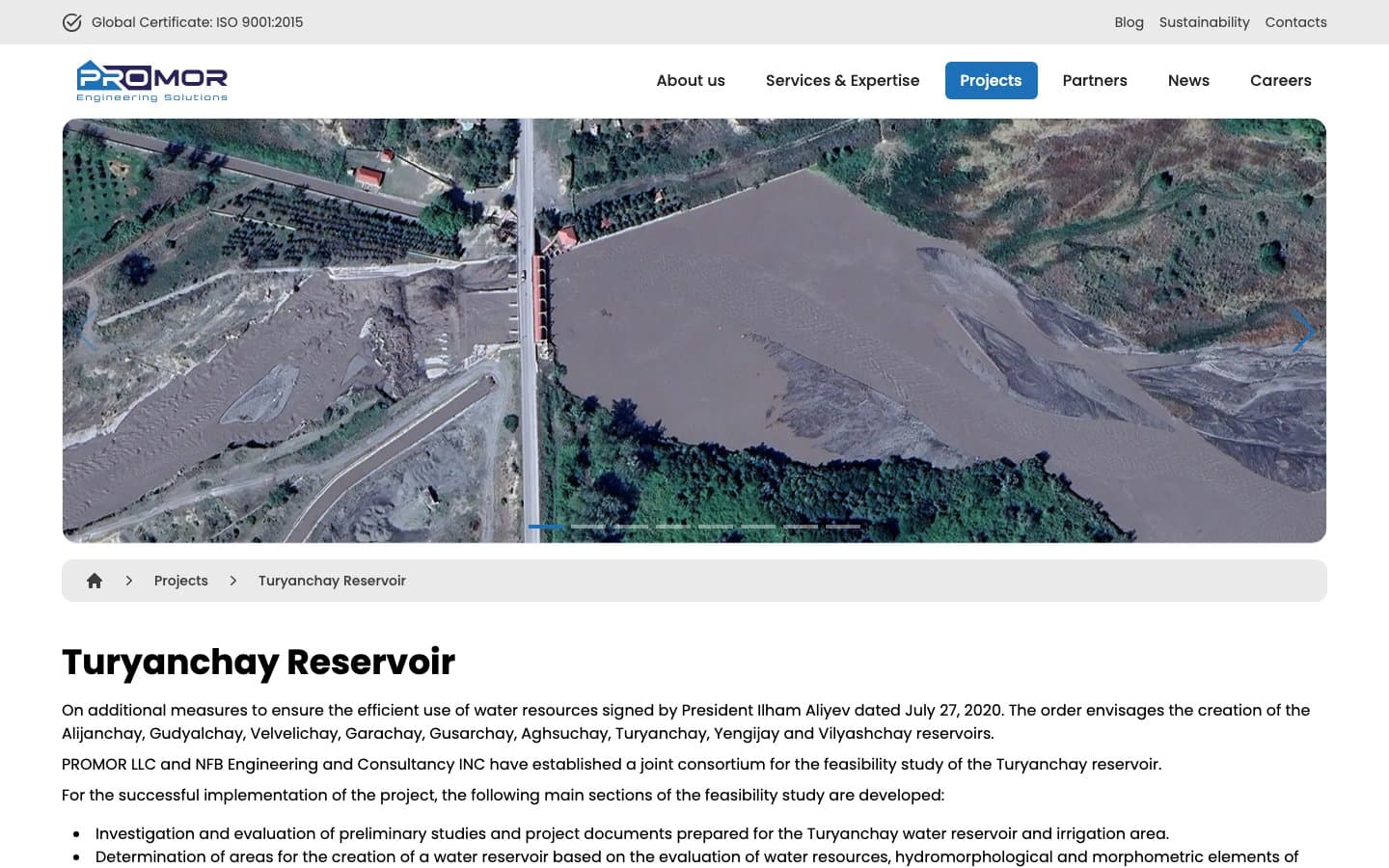Open the Contacts link
The height and width of the screenshot is (868, 1389).
[x=1295, y=22]
